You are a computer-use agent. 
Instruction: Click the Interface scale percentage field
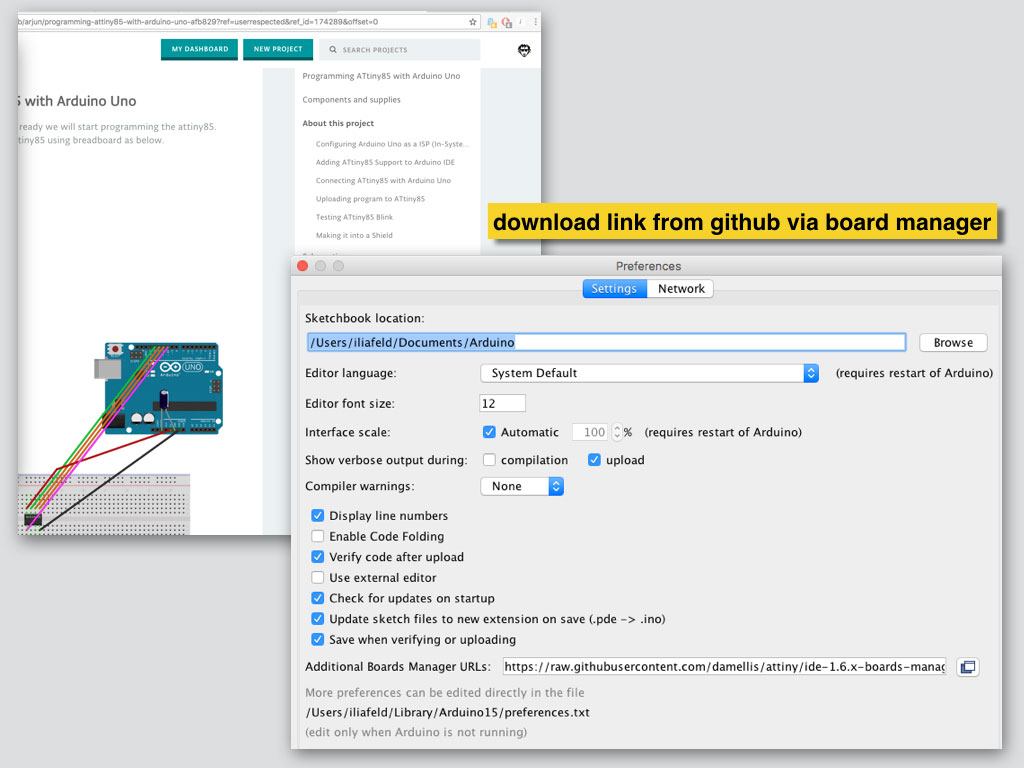click(592, 432)
